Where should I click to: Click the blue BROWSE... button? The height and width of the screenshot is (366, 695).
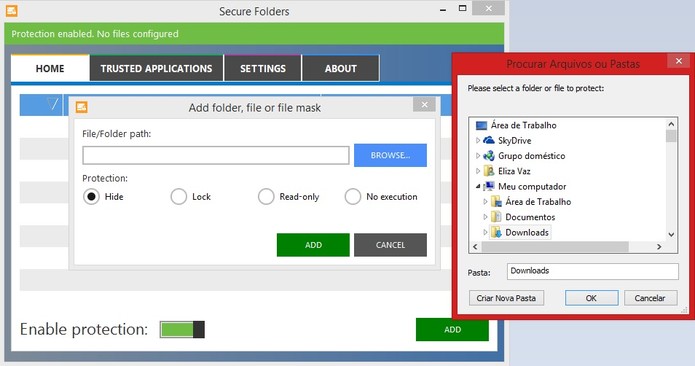pos(390,155)
